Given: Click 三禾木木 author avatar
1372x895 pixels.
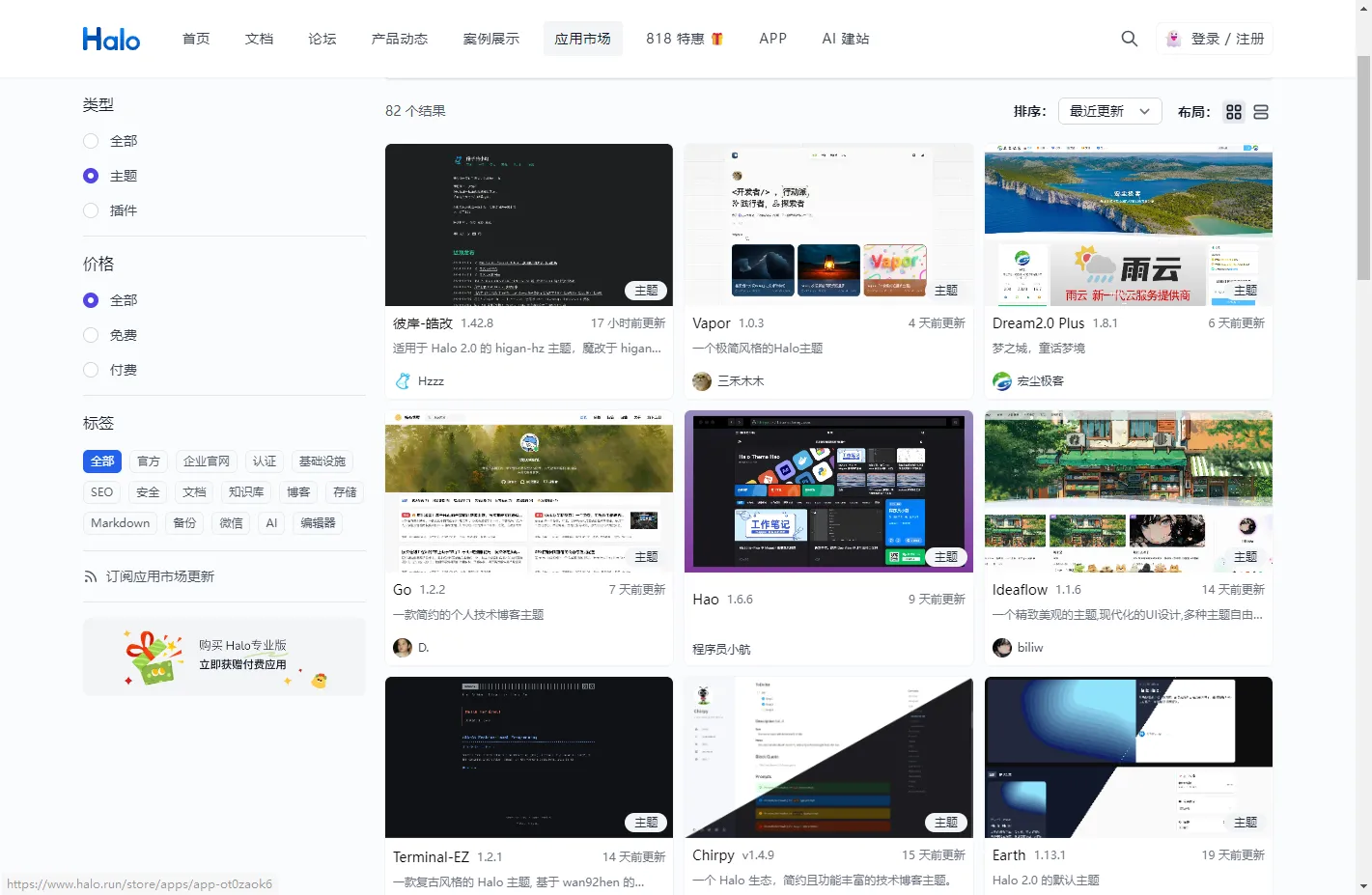Looking at the screenshot, I should (702, 381).
